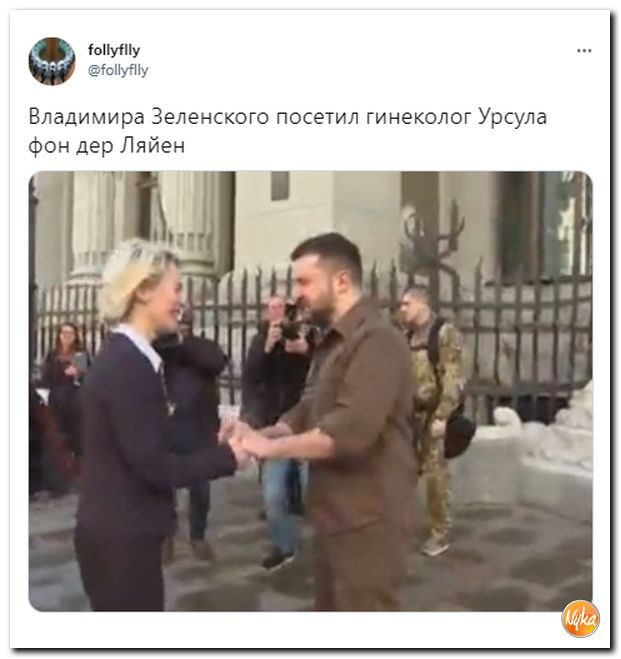This screenshot has width=621, height=659.
Task: Click the clasped hands in the video
Action: [246, 443]
